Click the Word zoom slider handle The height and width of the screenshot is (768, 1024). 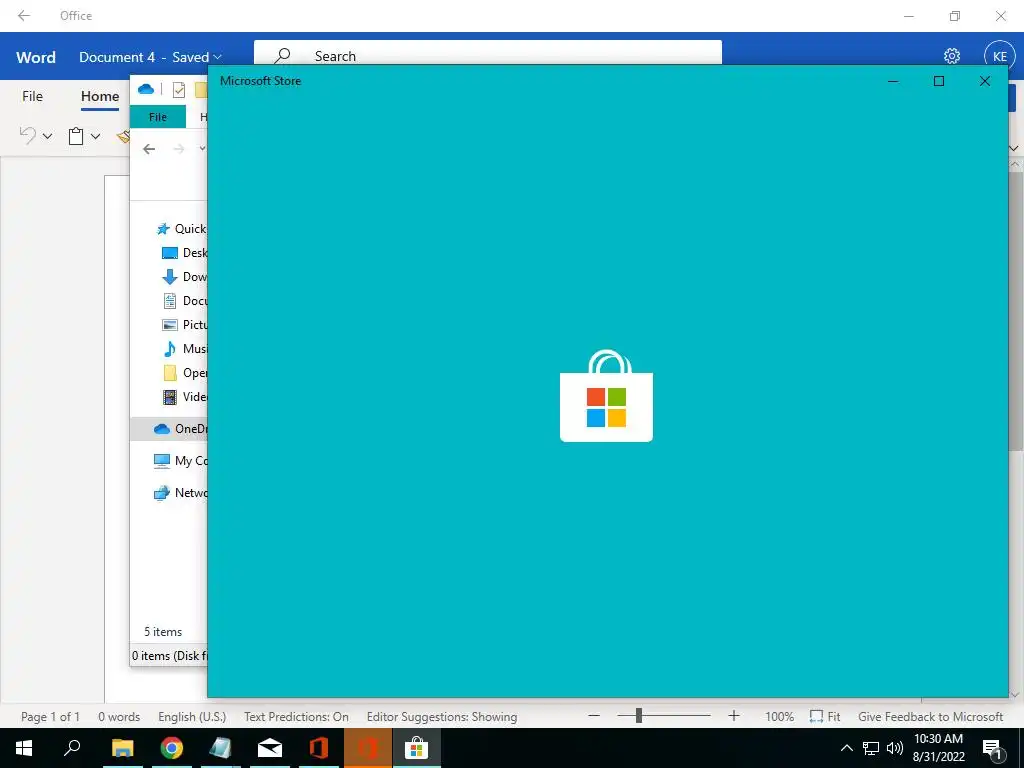[639, 716]
